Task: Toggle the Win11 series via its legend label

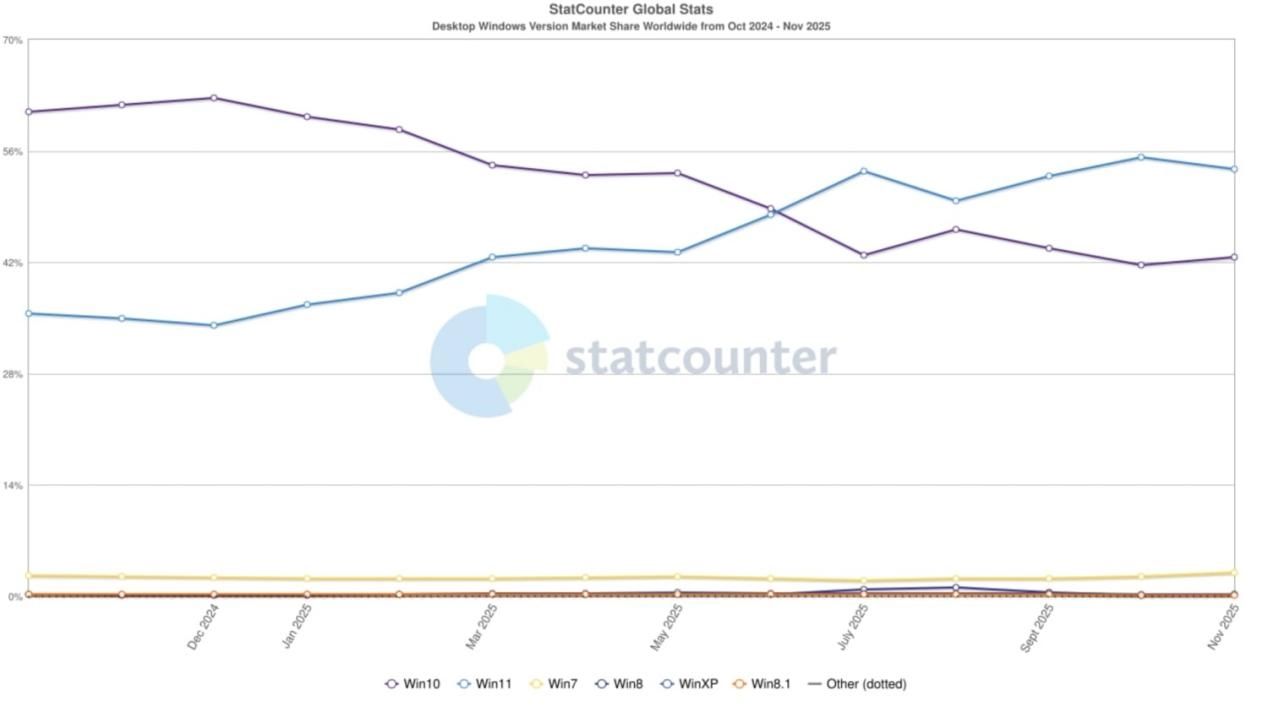Action: [493, 684]
